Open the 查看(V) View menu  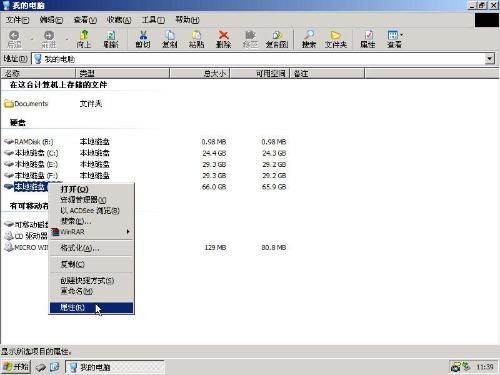pyautogui.click(x=85, y=20)
